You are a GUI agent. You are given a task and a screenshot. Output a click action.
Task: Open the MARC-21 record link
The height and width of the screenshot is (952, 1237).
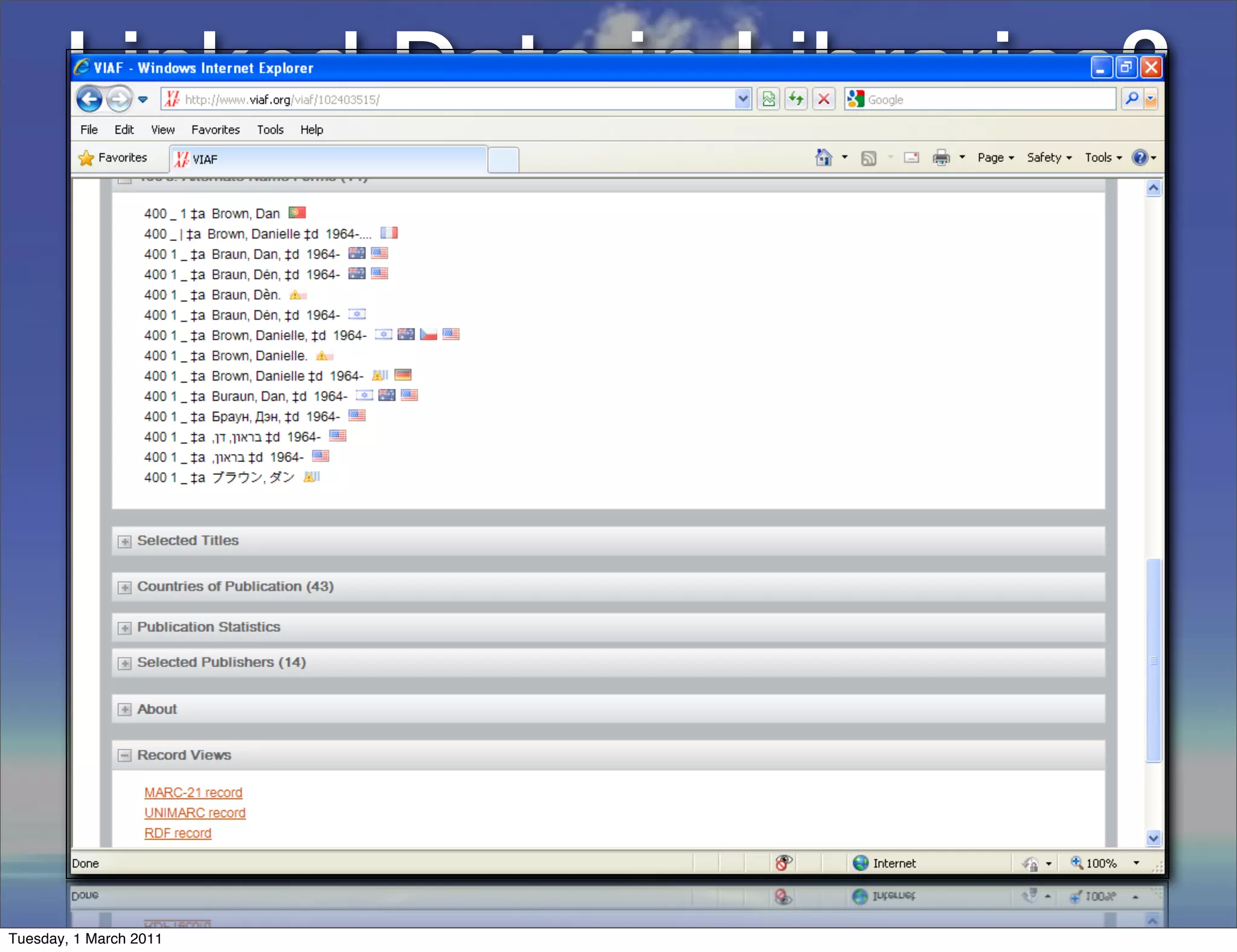click(x=193, y=793)
